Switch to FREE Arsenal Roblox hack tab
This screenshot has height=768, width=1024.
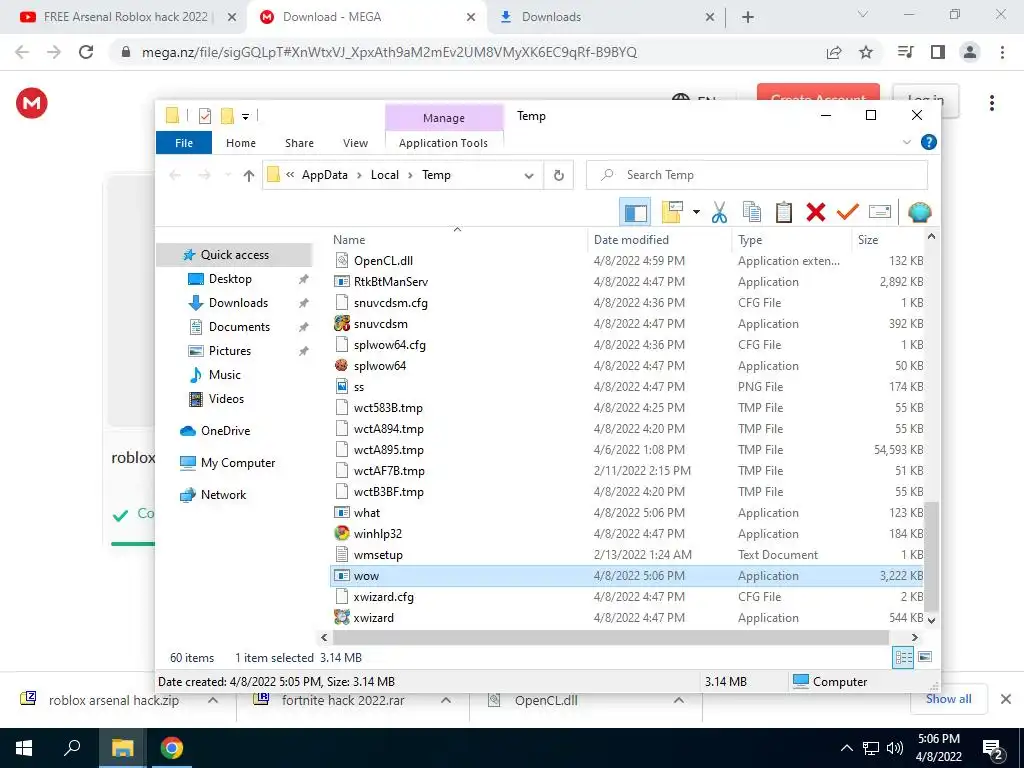point(124,17)
